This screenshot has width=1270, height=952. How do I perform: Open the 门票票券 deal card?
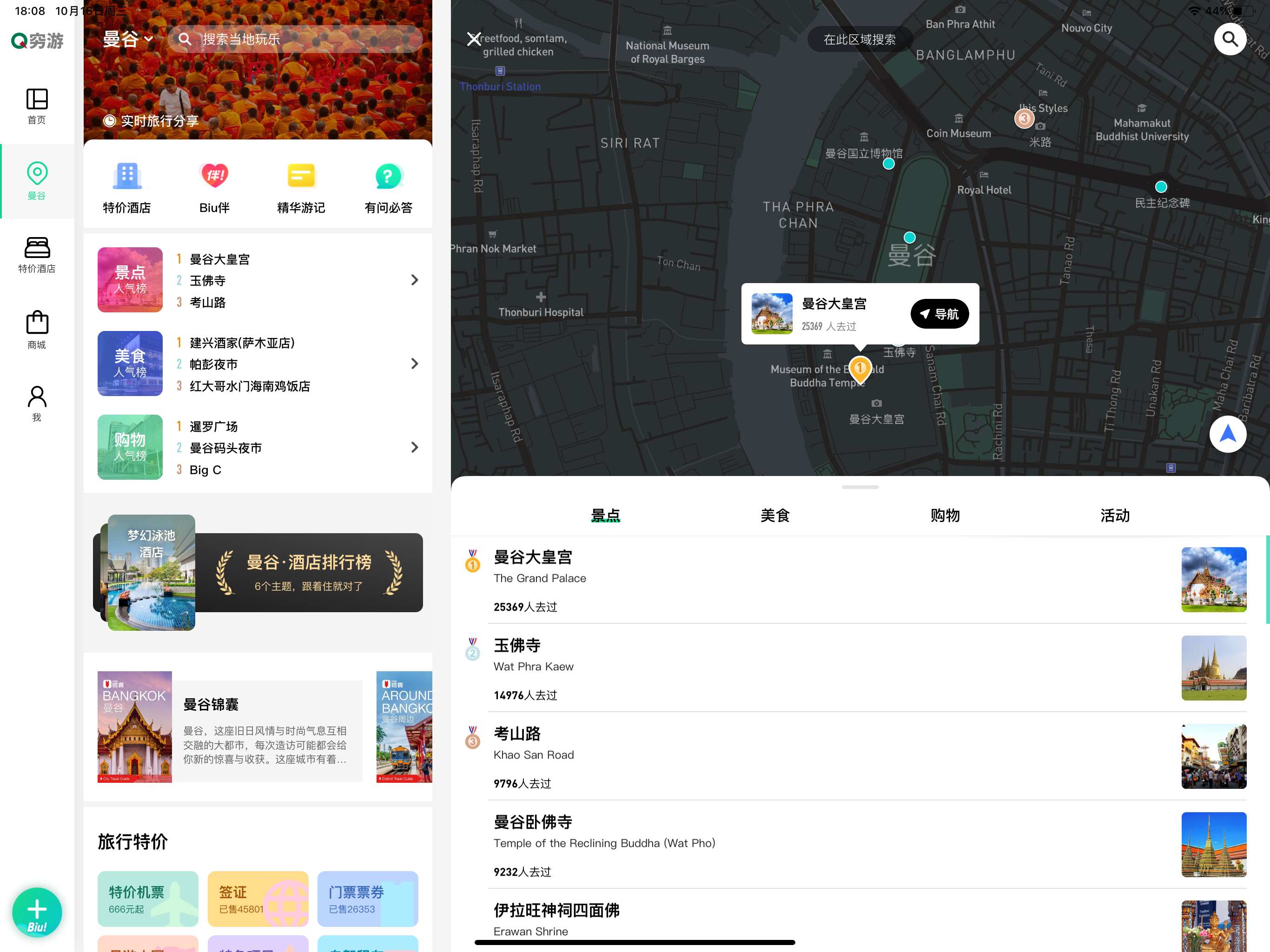coord(367,899)
